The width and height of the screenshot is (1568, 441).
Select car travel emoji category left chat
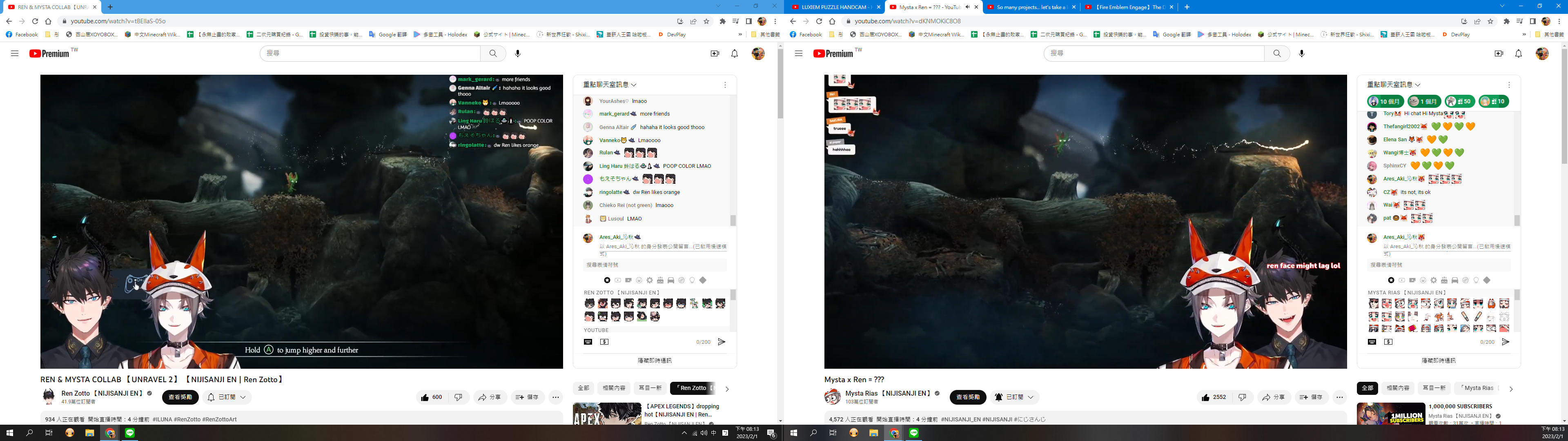click(671, 280)
